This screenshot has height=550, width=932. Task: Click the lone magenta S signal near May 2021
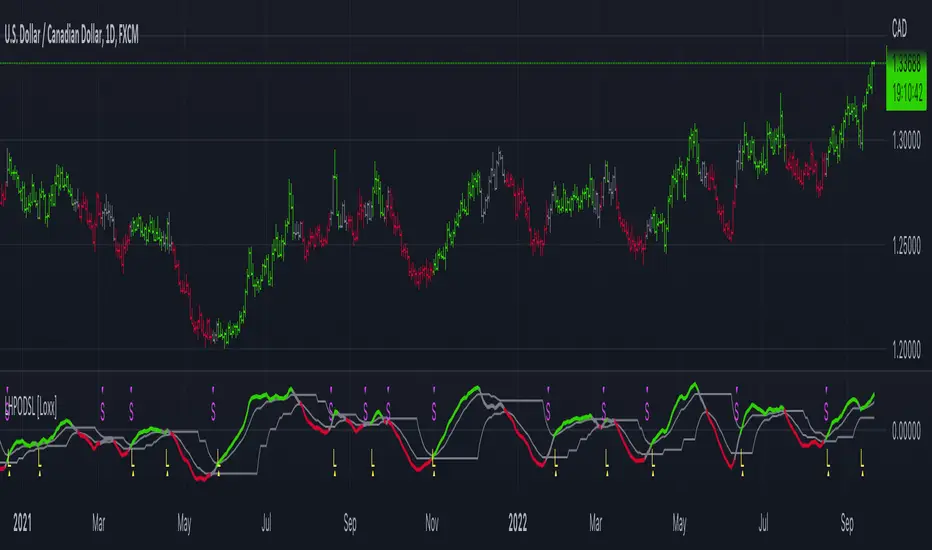tap(213, 411)
